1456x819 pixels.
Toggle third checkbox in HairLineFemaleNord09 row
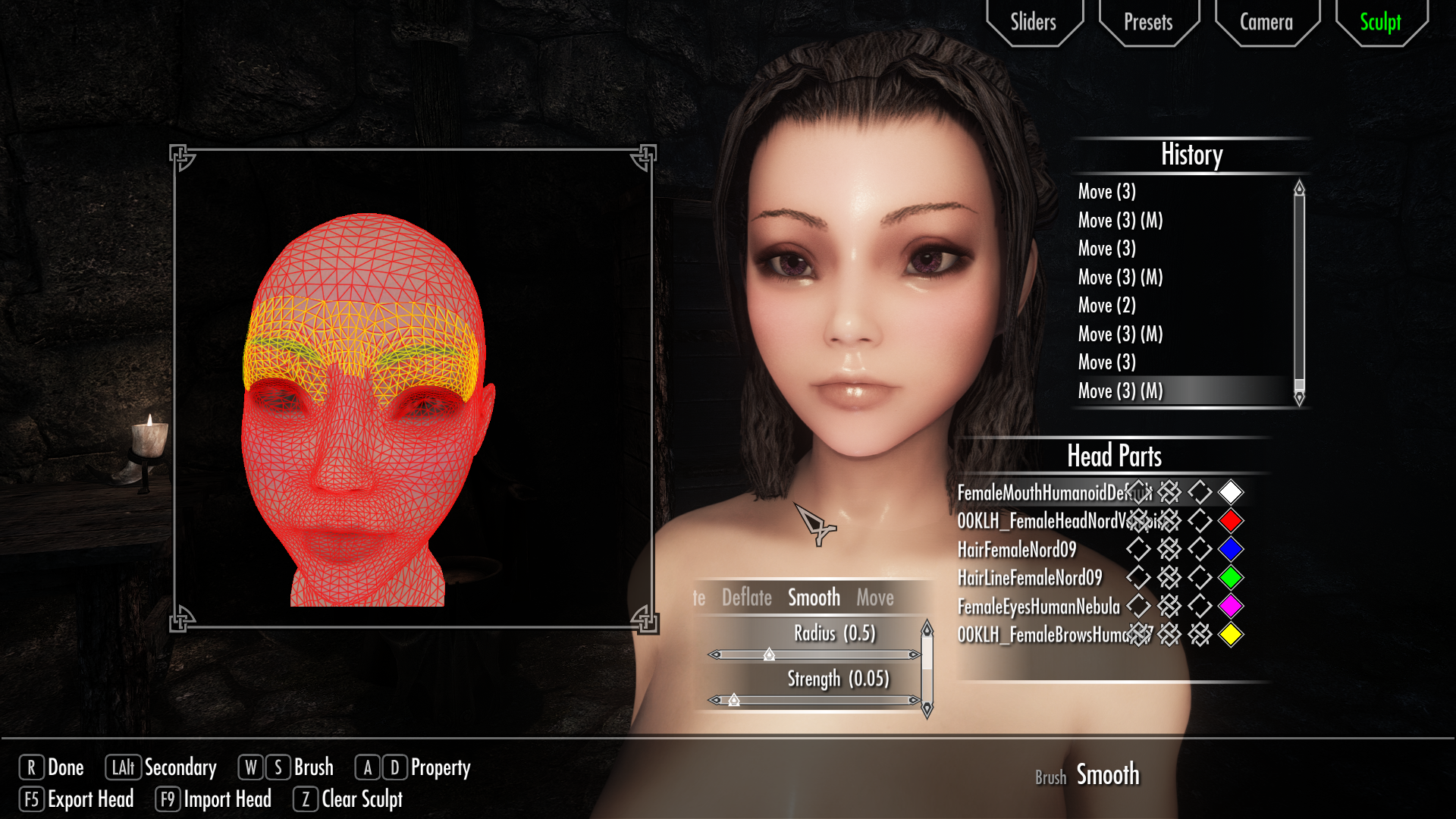1200,578
